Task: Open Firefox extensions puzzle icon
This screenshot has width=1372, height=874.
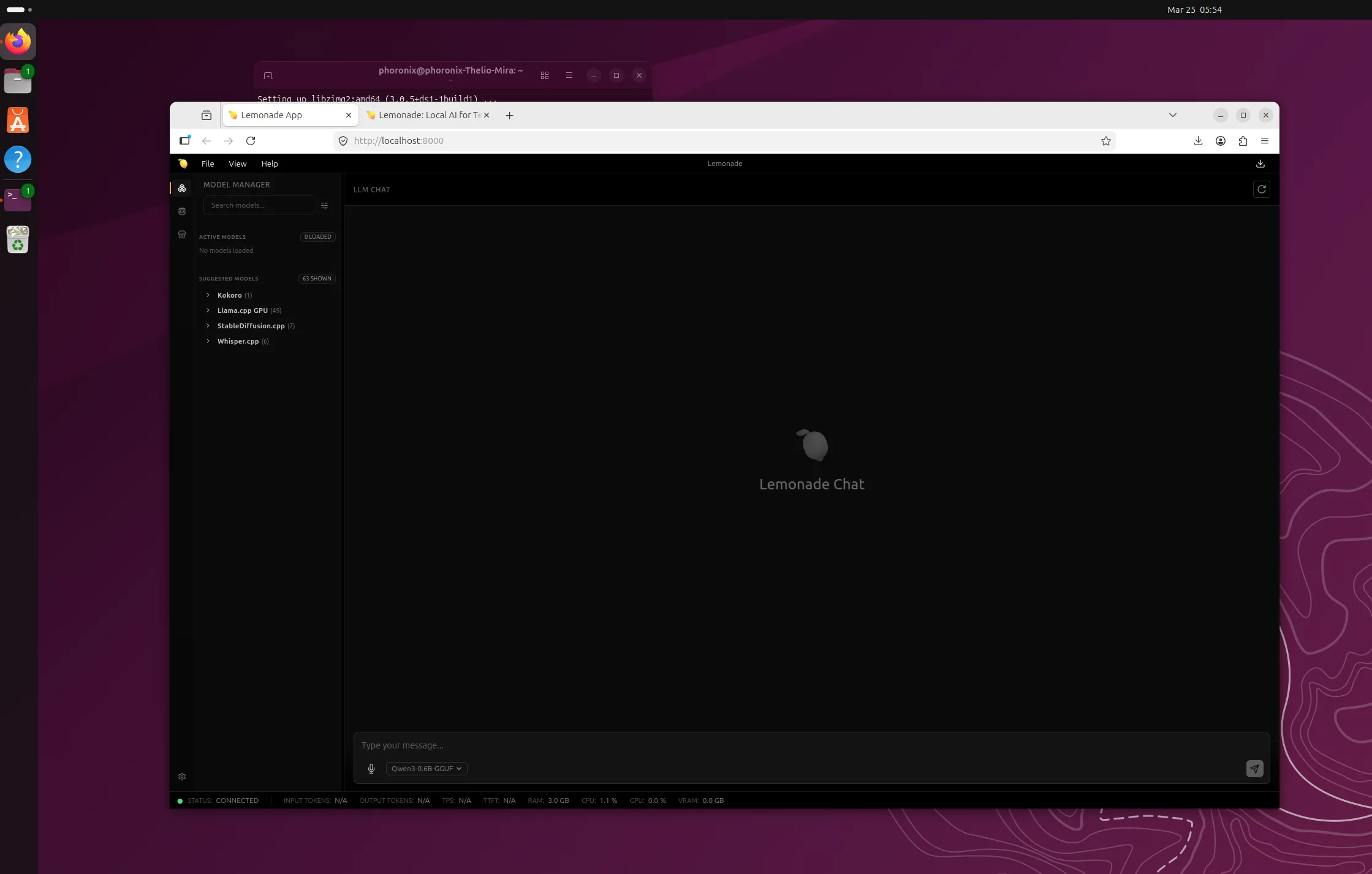Action: [1242, 141]
